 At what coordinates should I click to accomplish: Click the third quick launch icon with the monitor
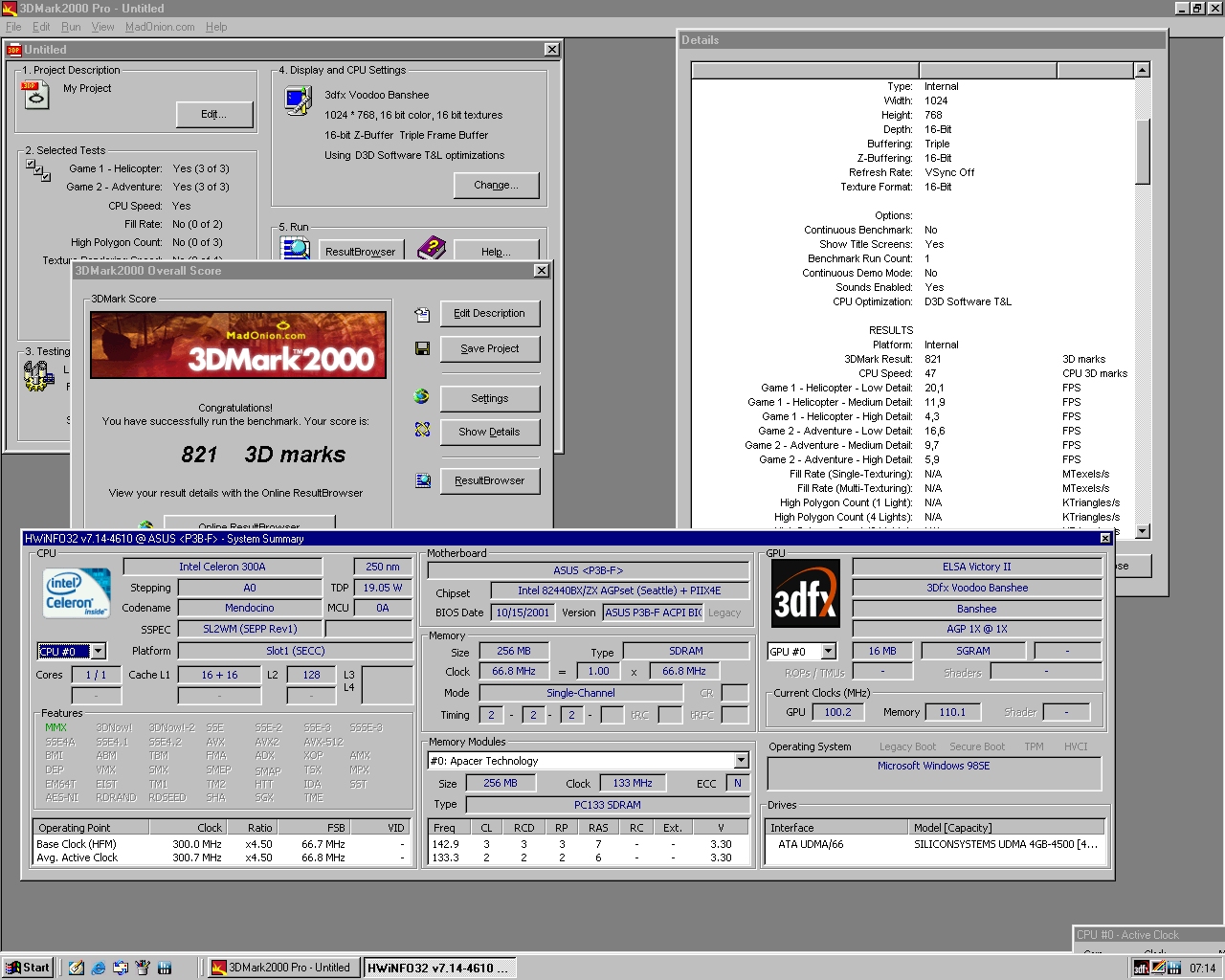click(x=121, y=968)
